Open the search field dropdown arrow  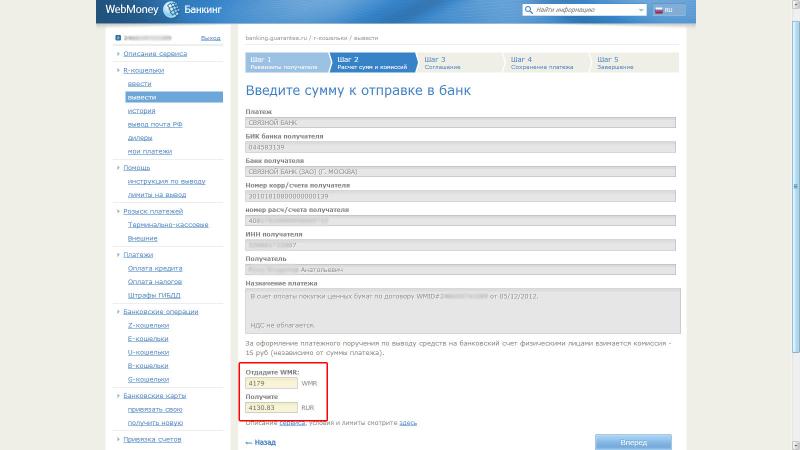[x=641, y=10]
